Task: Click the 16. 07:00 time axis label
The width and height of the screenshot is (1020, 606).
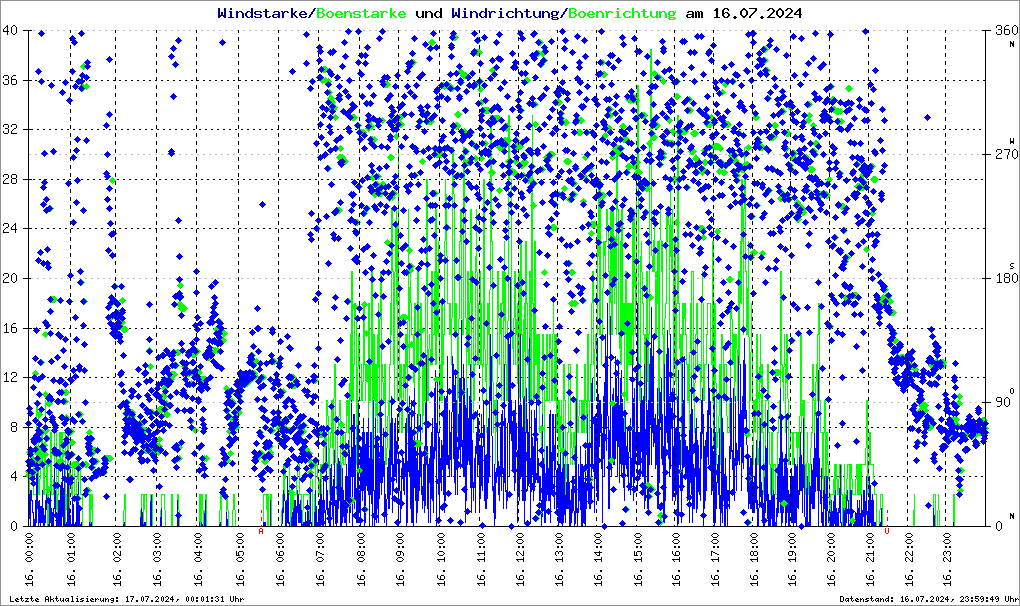Action: tap(319, 559)
